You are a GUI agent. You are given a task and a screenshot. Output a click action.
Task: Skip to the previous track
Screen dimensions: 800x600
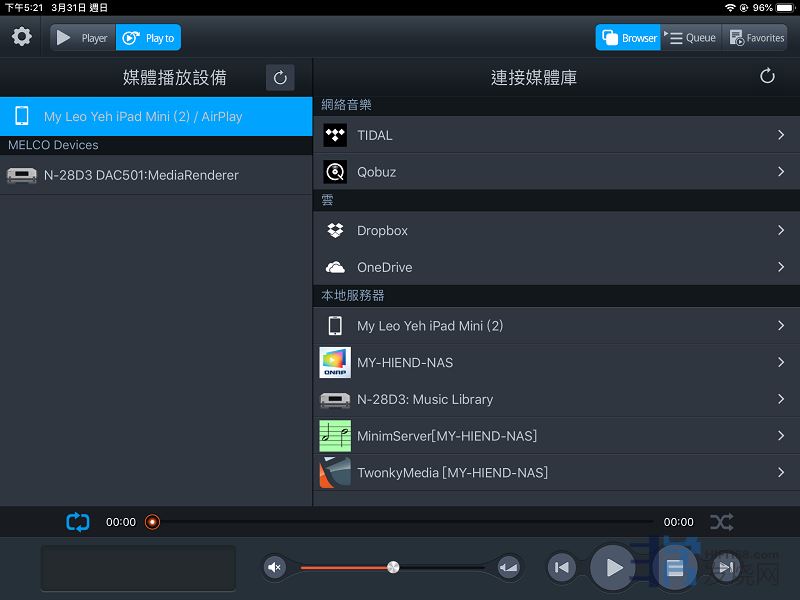pyautogui.click(x=562, y=568)
